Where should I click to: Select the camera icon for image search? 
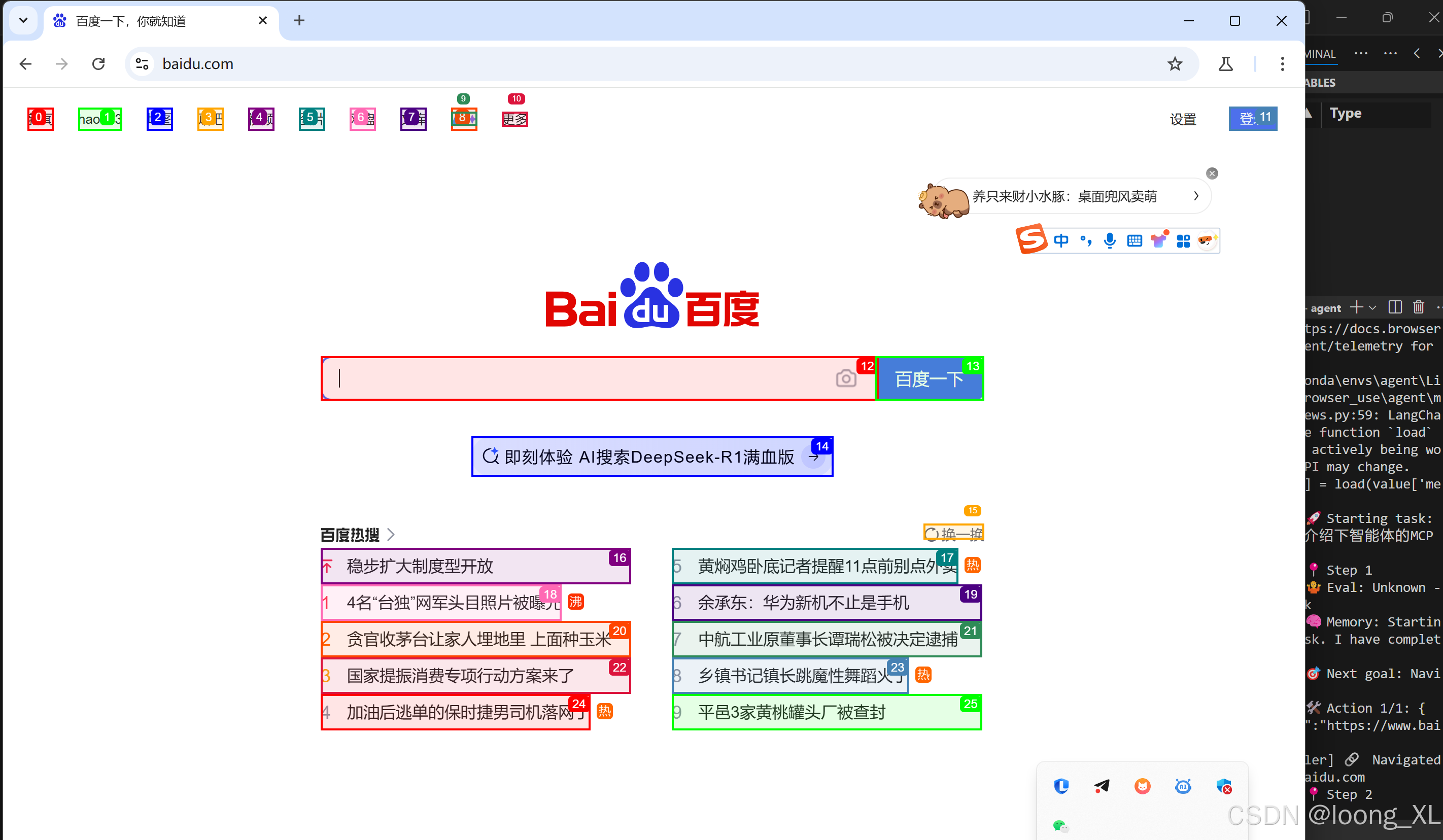click(846, 378)
